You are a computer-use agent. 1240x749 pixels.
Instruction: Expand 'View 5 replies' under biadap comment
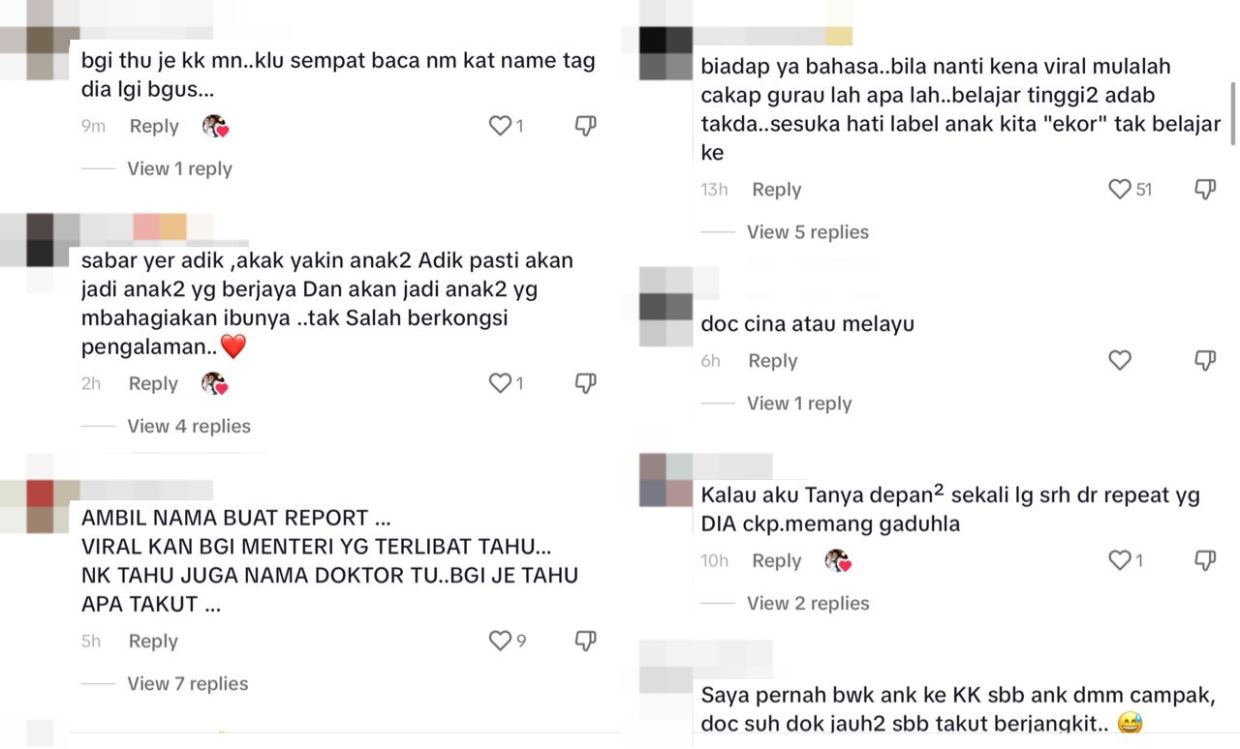pyautogui.click(x=808, y=232)
